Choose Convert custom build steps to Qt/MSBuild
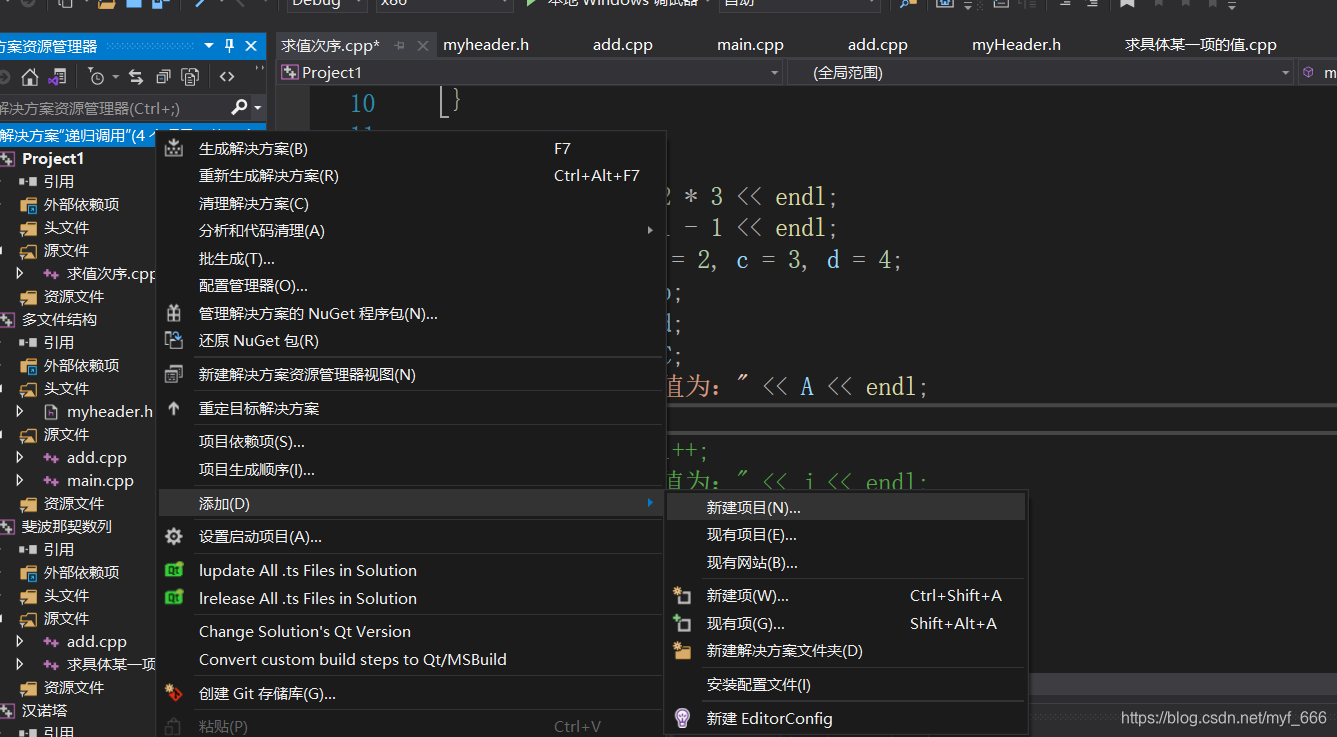This screenshot has width=1337, height=737. pos(410,659)
